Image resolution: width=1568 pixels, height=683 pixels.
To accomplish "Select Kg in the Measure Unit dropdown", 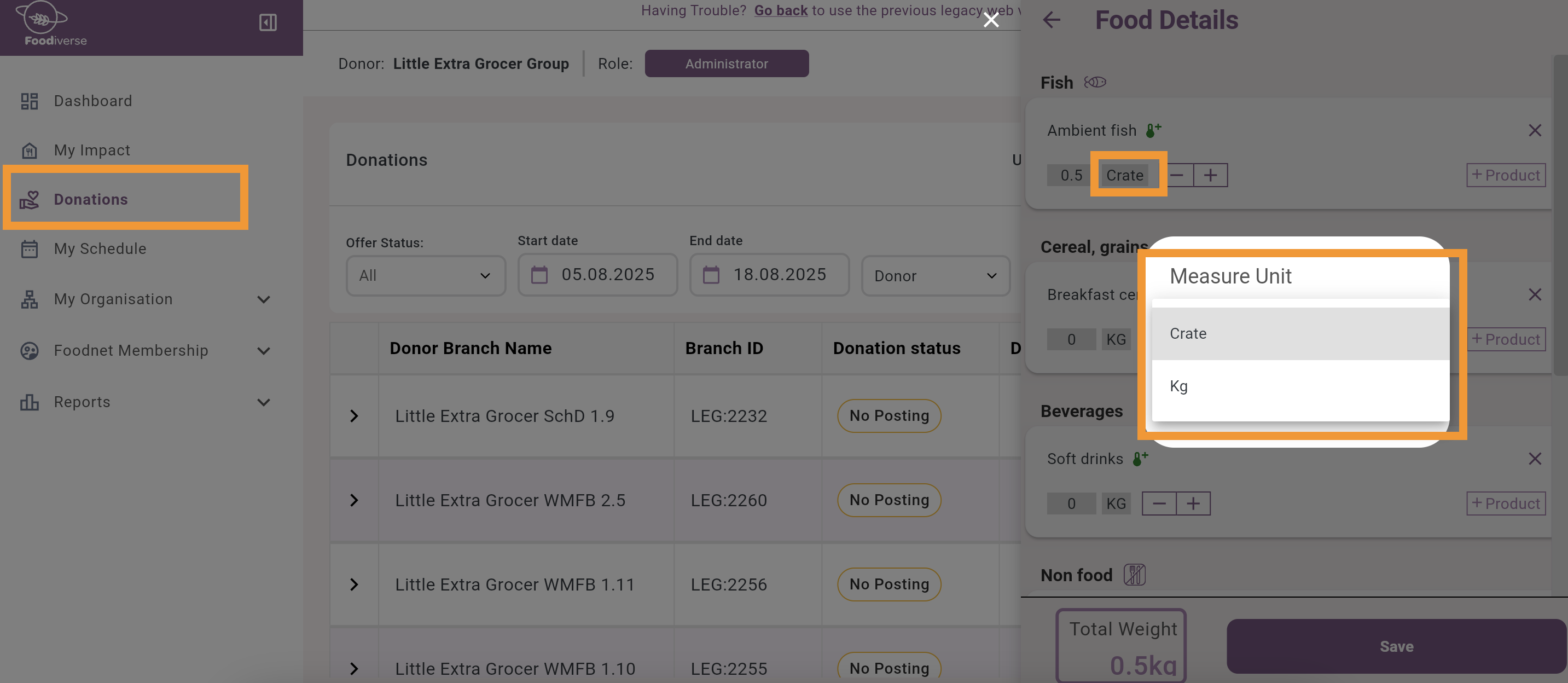I will point(1179,386).
